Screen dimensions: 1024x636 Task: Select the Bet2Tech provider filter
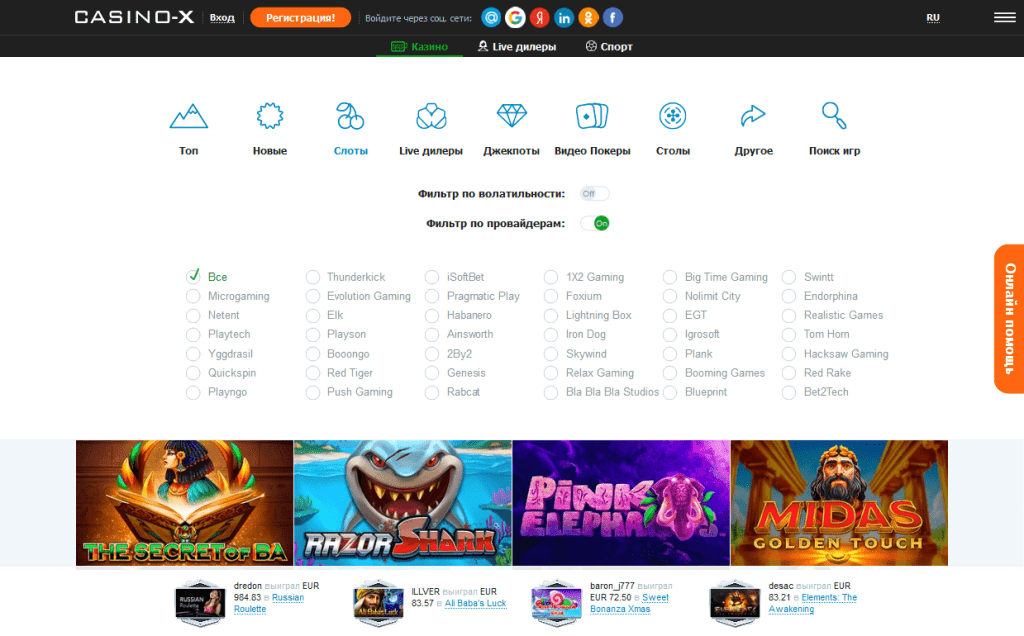tap(816, 392)
